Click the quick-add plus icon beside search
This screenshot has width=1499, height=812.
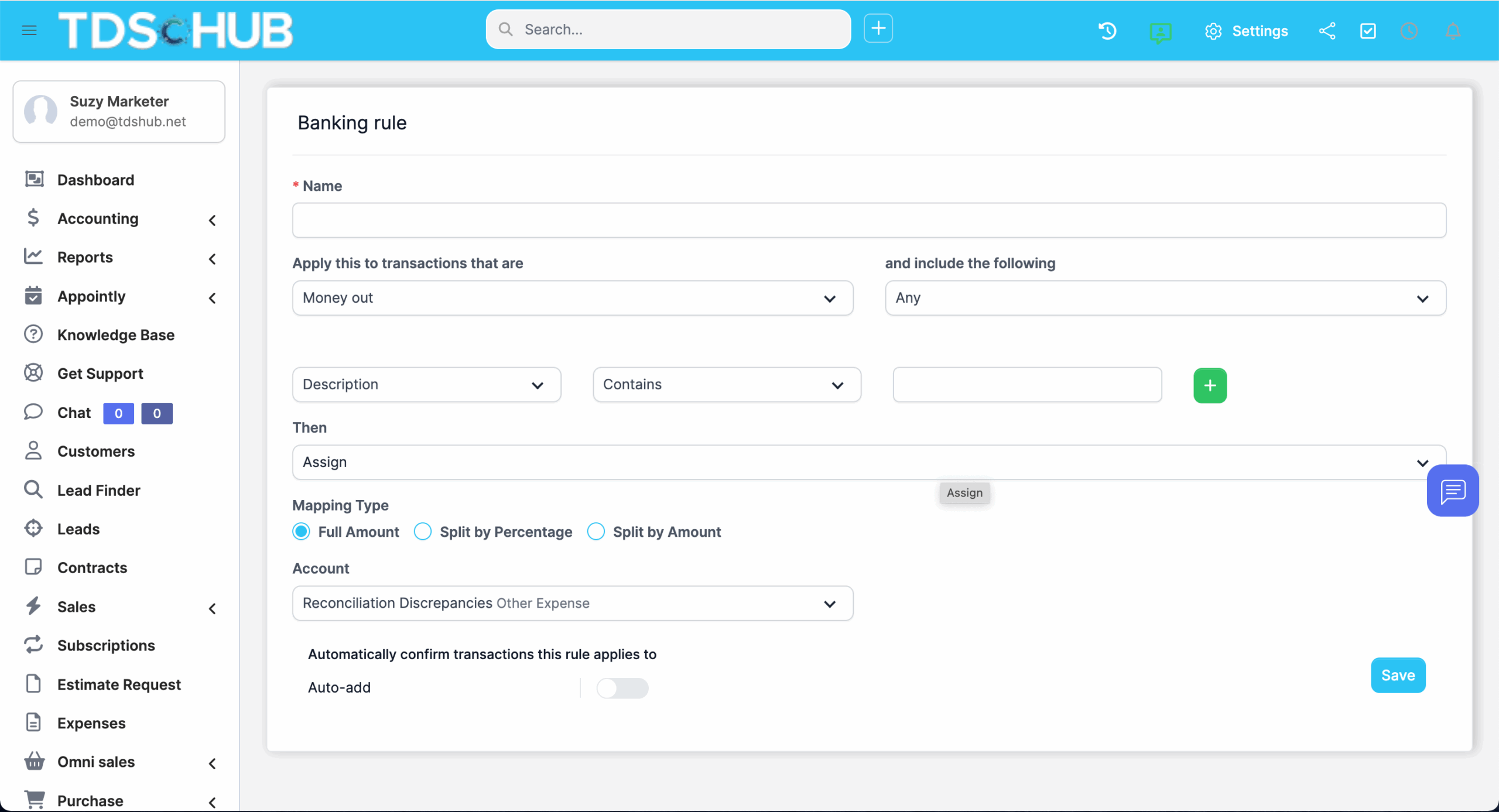[878, 28]
